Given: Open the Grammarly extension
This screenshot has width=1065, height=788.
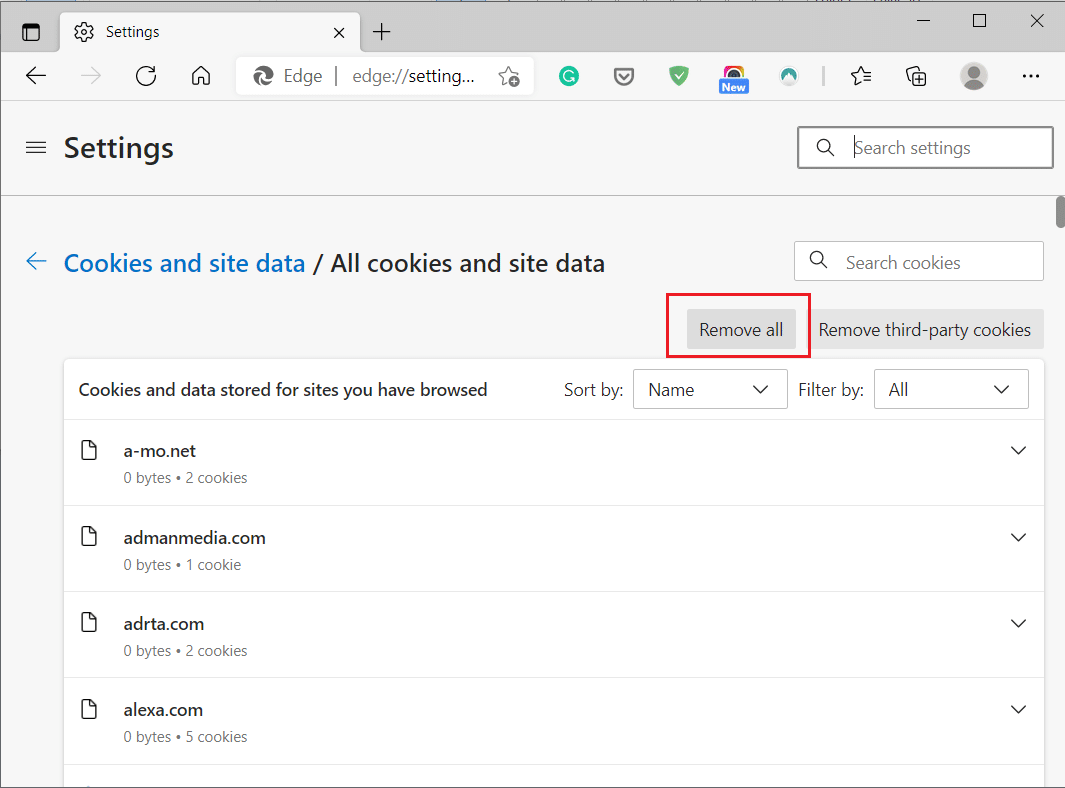Looking at the screenshot, I should coord(569,76).
